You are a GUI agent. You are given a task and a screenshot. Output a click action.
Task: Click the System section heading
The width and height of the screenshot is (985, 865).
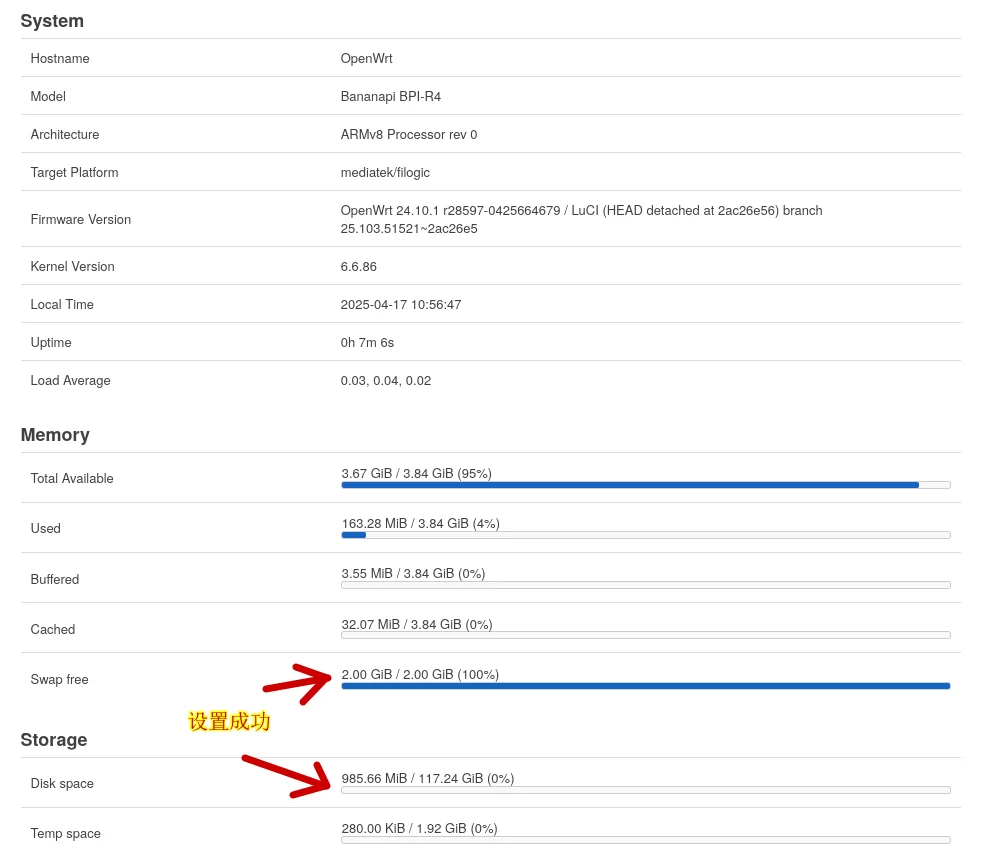click(52, 21)
